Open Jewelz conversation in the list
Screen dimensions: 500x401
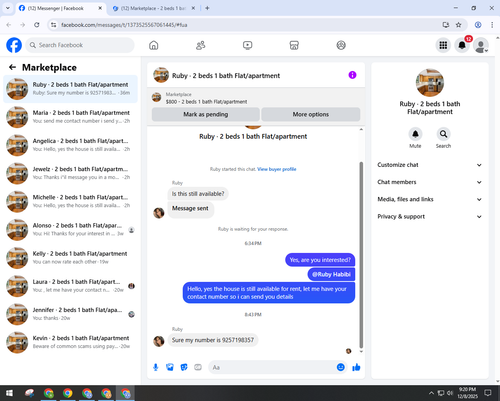70,173
